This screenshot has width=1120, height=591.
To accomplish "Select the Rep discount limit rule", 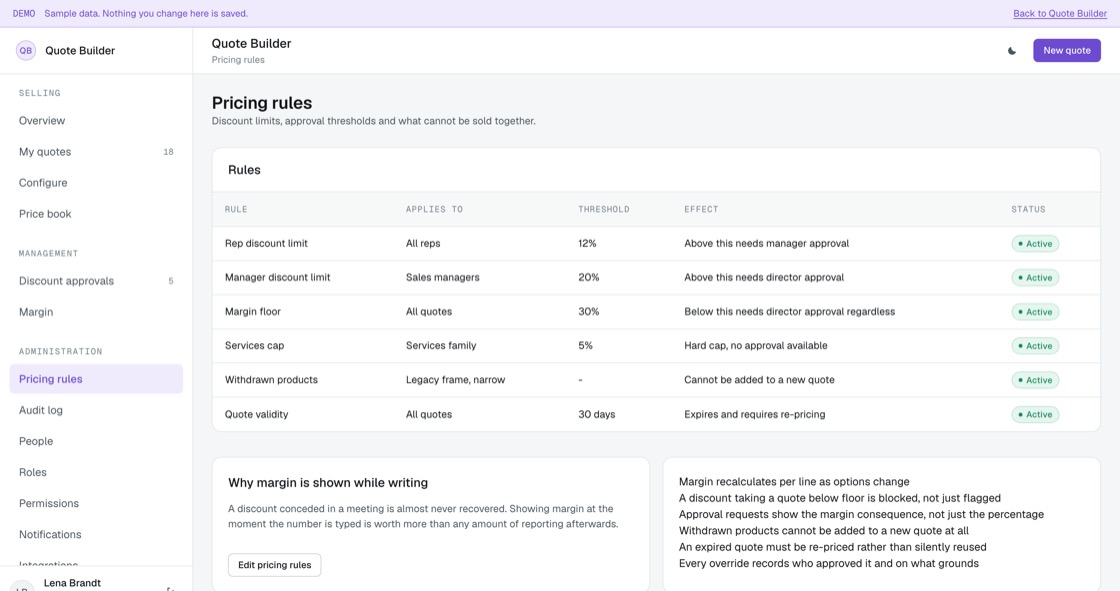I will click(266, 244).
